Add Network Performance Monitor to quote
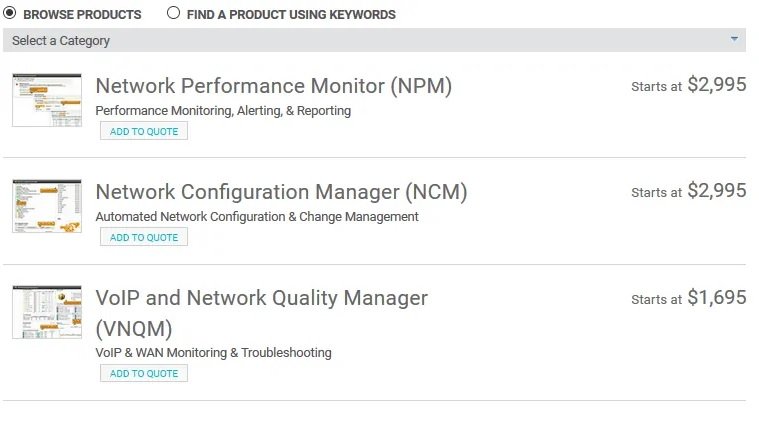The height and width of the screenshot is (444, 759). pyautogui.click(x=144, y=131)
